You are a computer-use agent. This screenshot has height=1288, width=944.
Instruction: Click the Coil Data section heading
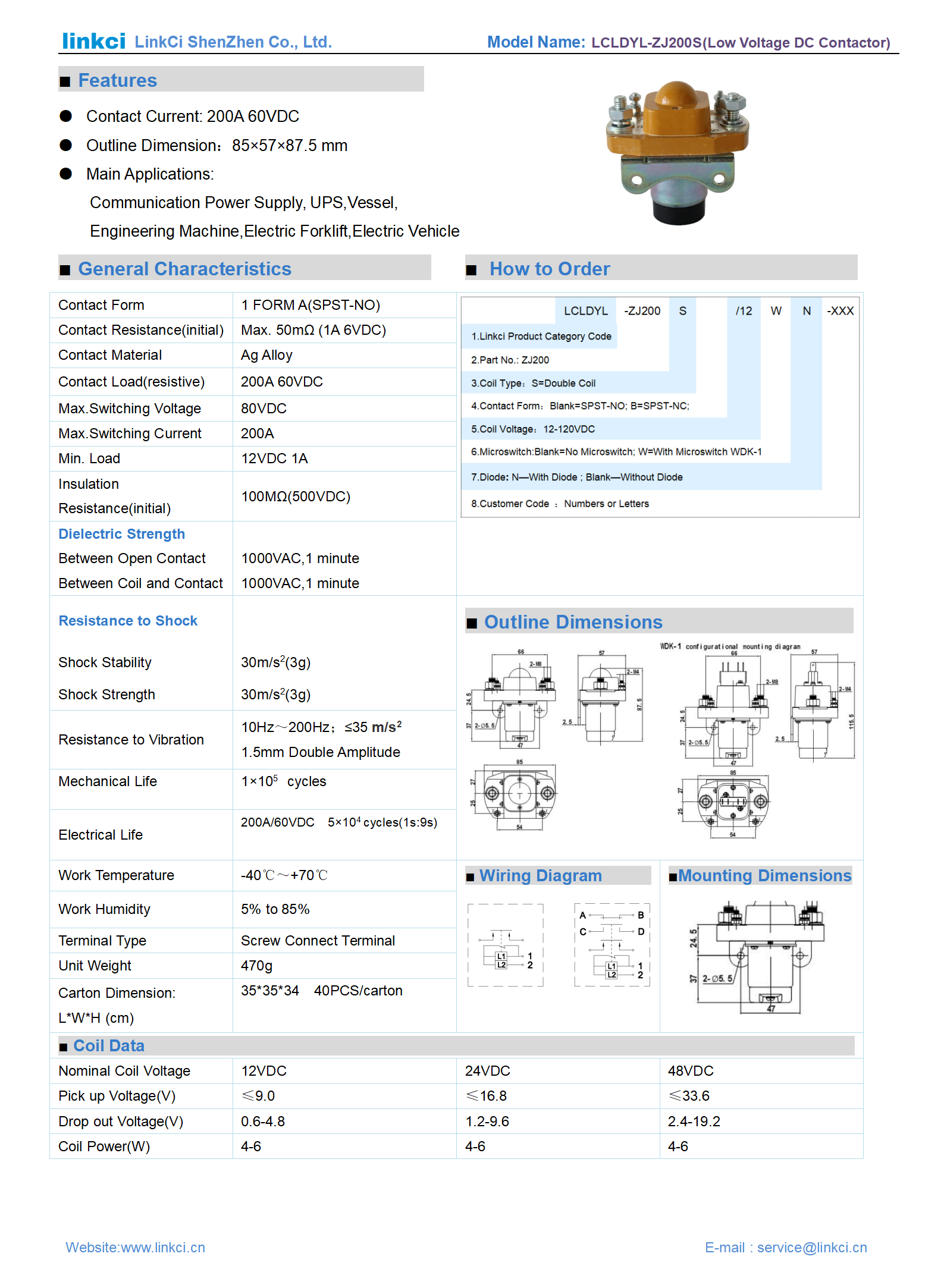109,1045
